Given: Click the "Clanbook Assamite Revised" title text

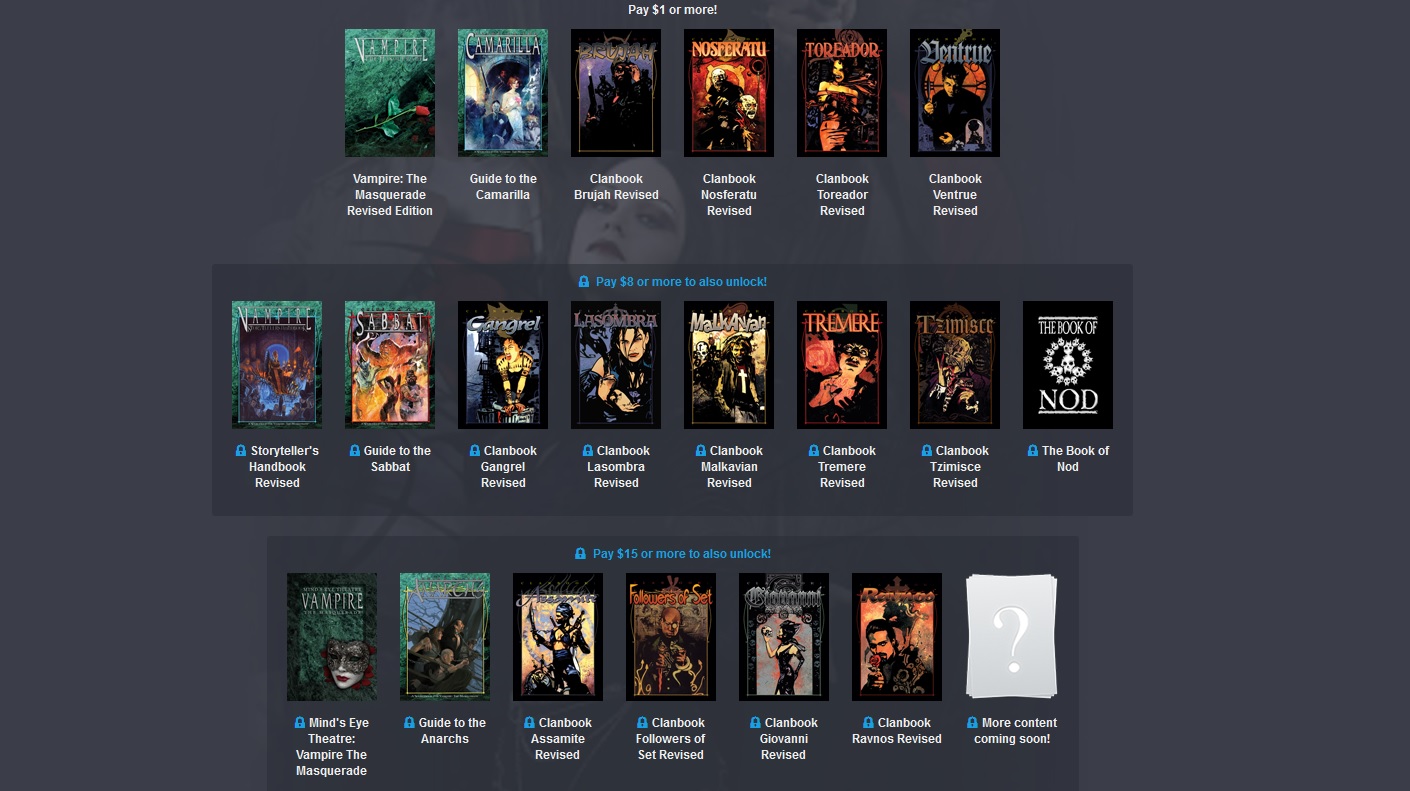Looking at the screenshot, I should [564, 739].
